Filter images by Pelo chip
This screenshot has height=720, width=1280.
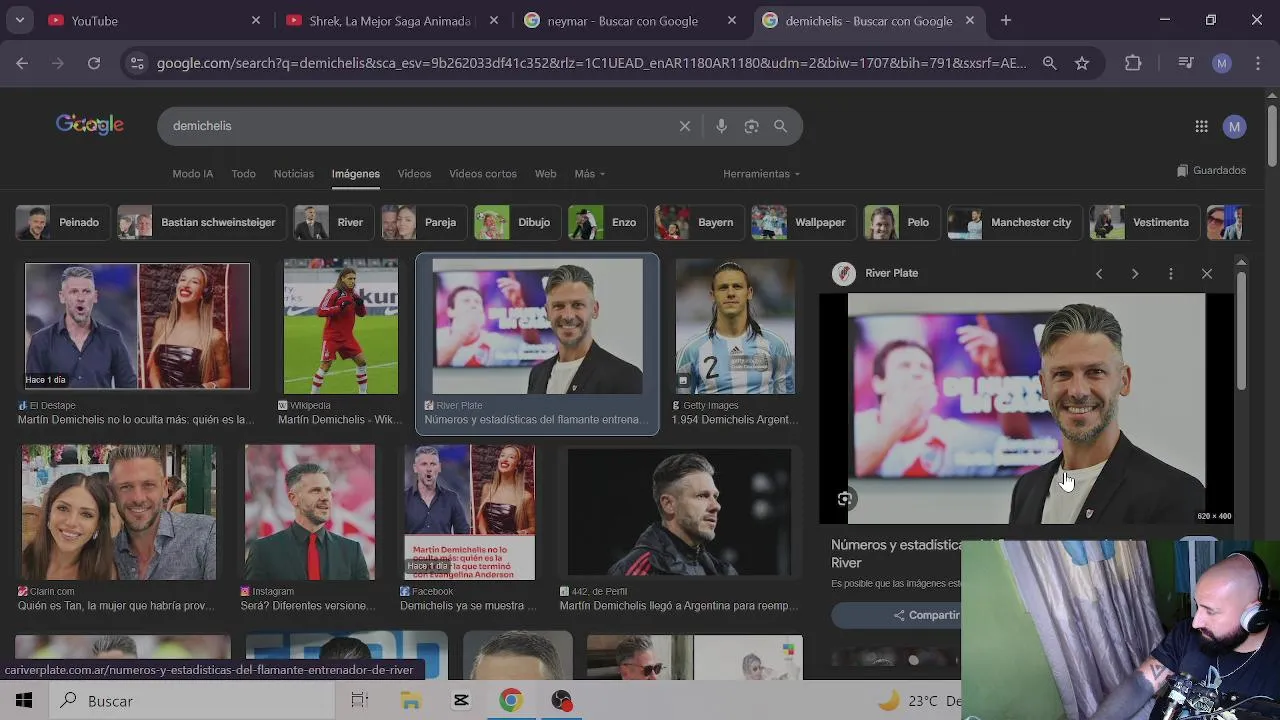[901, 222]
